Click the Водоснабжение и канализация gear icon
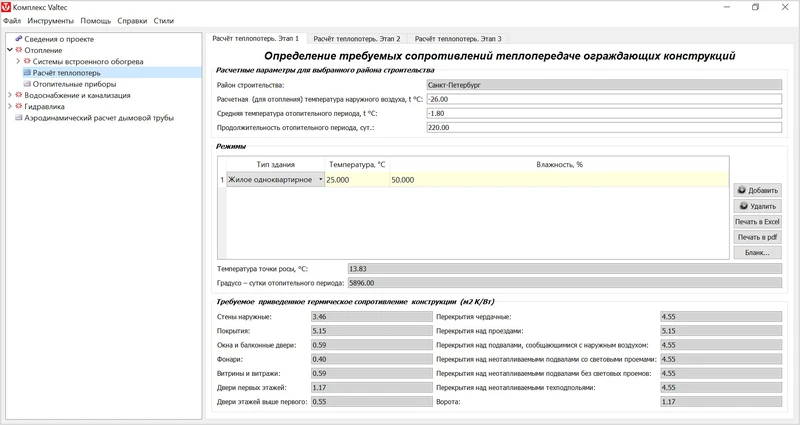This screenshot has height=425, width=800. pyautogui.click(x=18, y=95)
